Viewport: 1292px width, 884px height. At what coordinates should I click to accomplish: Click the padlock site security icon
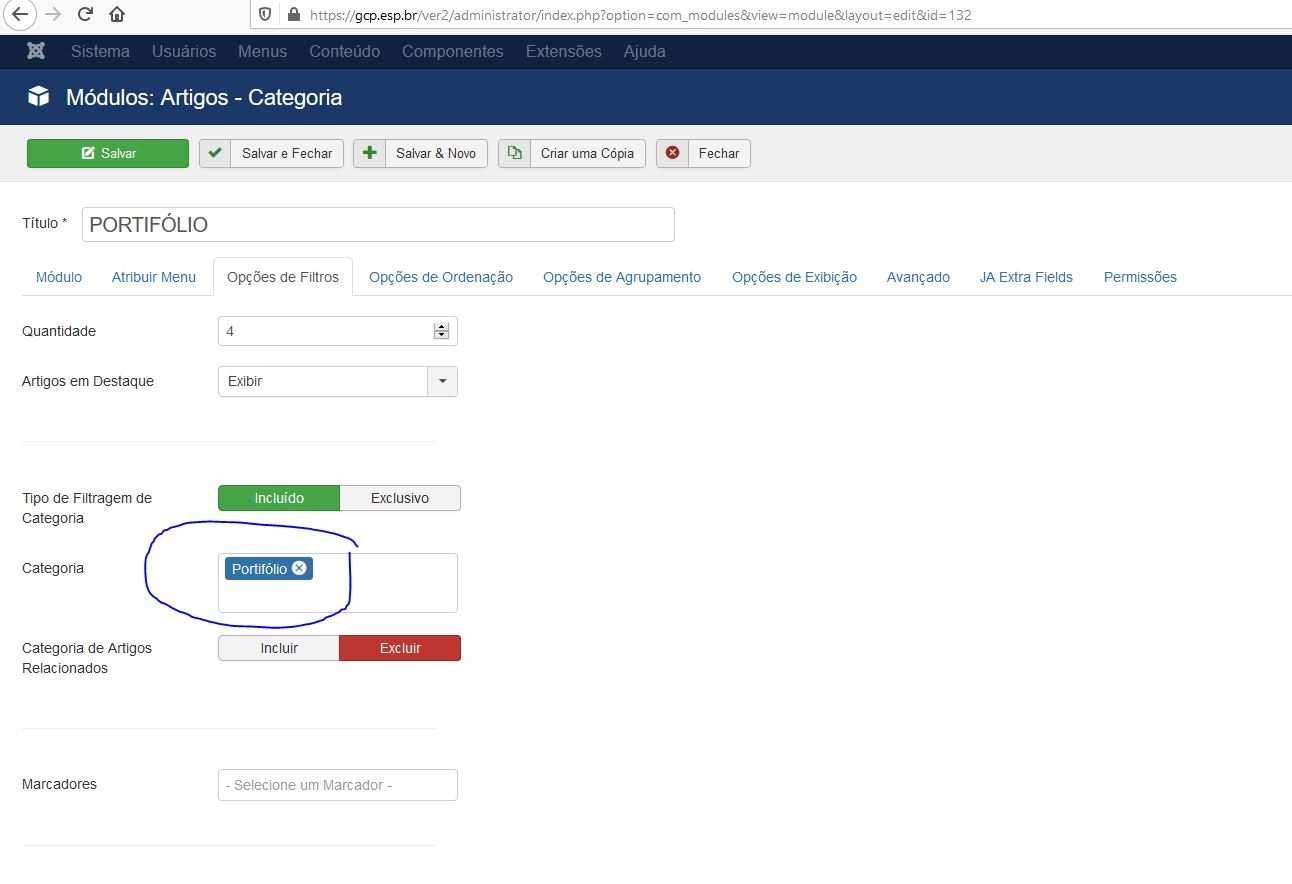(x=293, y=15)
